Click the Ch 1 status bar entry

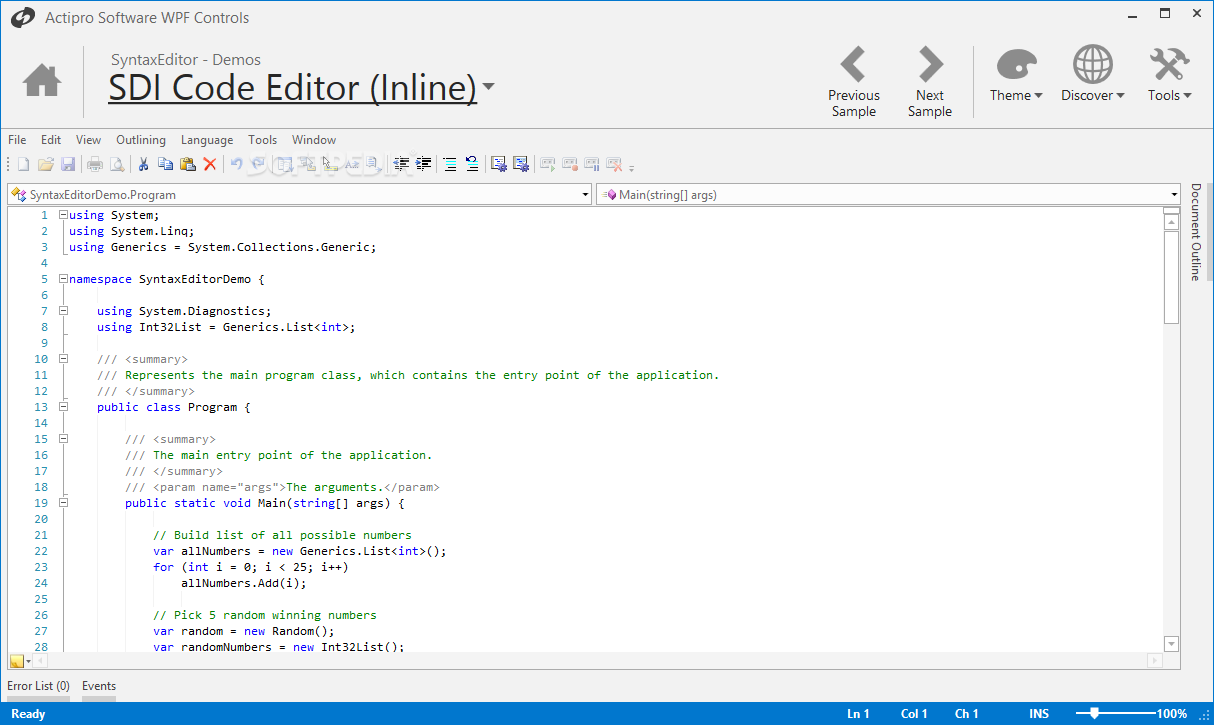click(x=967, y=714)
